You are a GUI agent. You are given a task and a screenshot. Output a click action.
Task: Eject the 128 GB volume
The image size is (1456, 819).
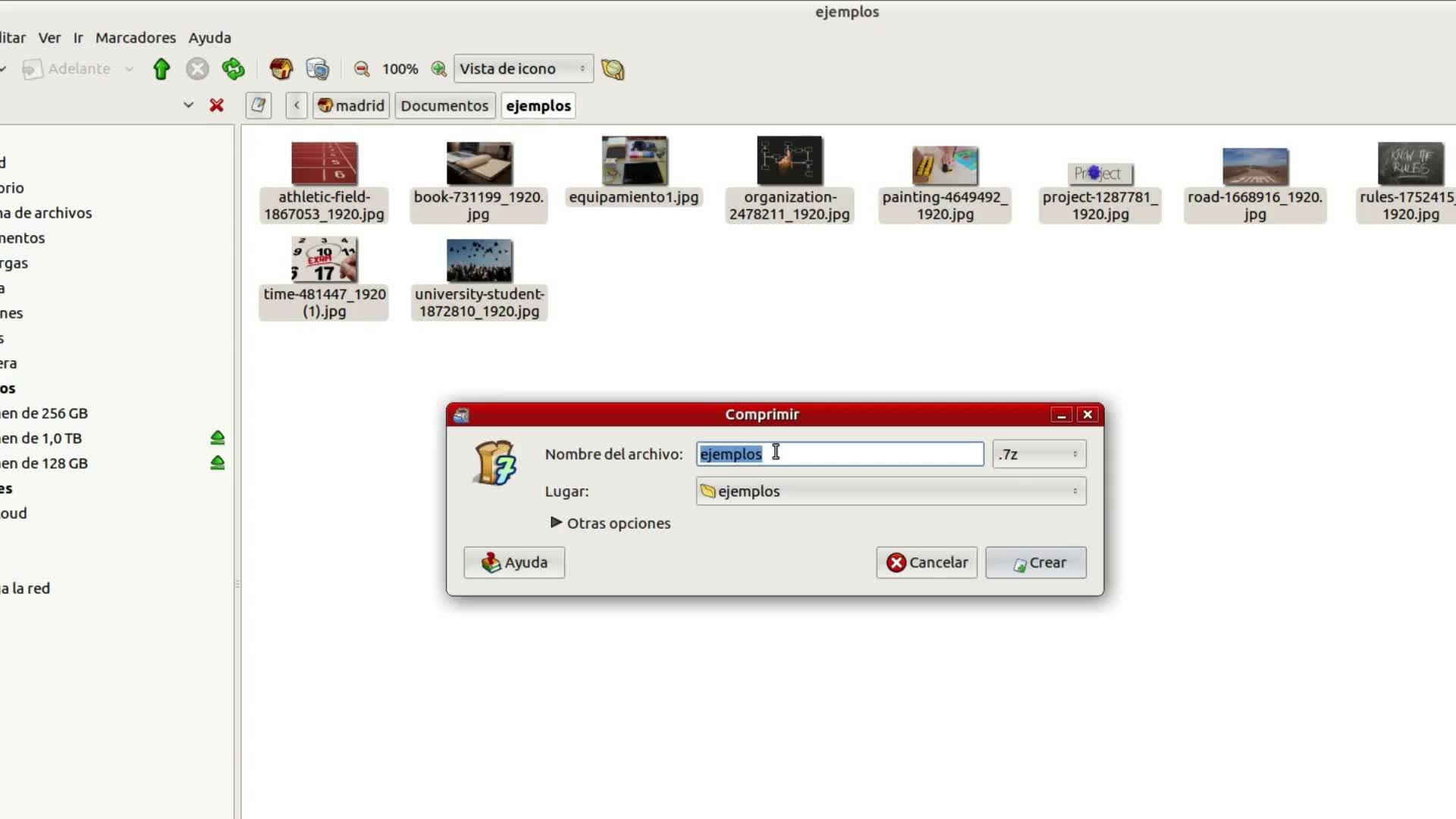click(218, 463)
